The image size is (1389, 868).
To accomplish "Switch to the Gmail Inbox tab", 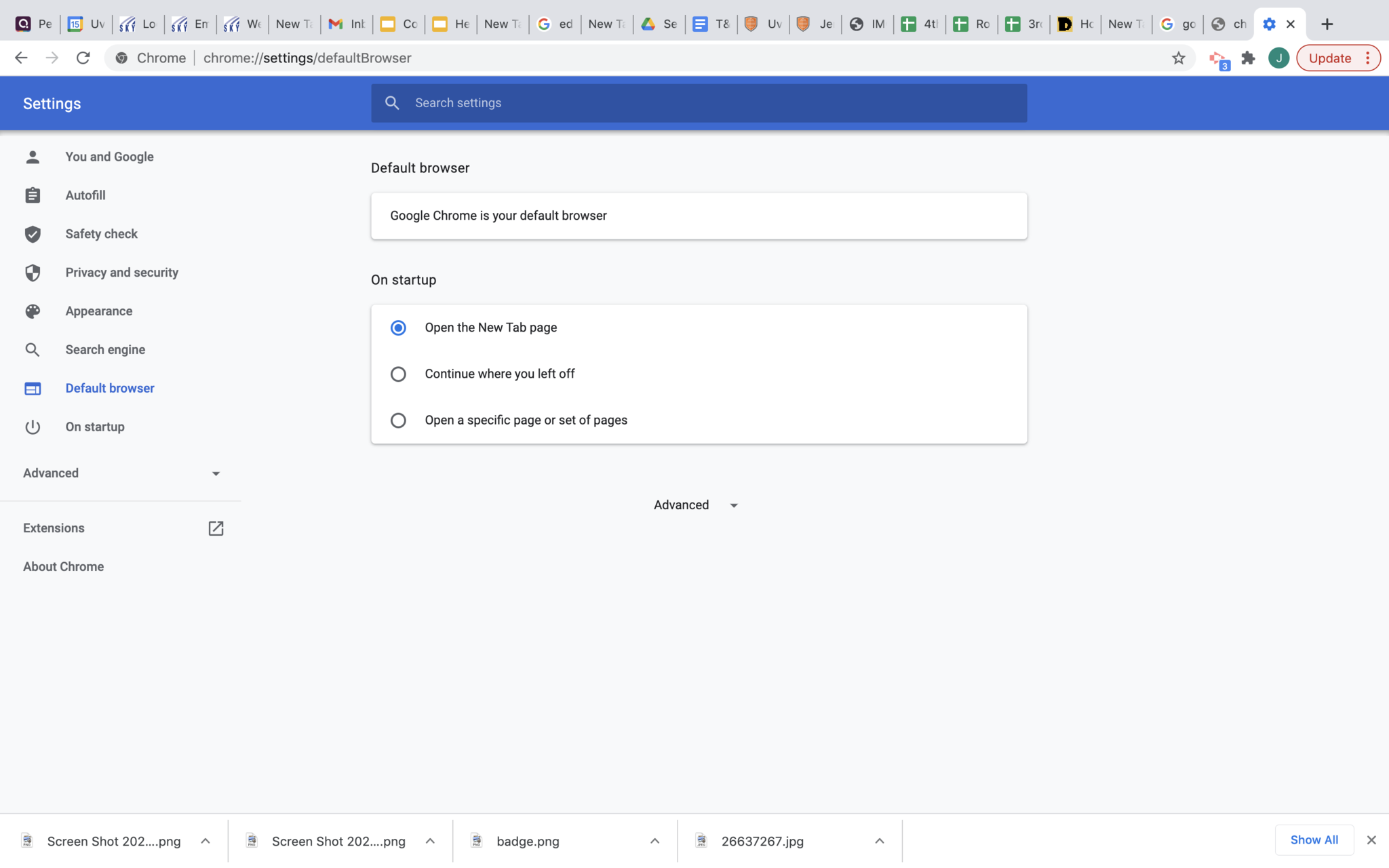I will pos(347,24).
